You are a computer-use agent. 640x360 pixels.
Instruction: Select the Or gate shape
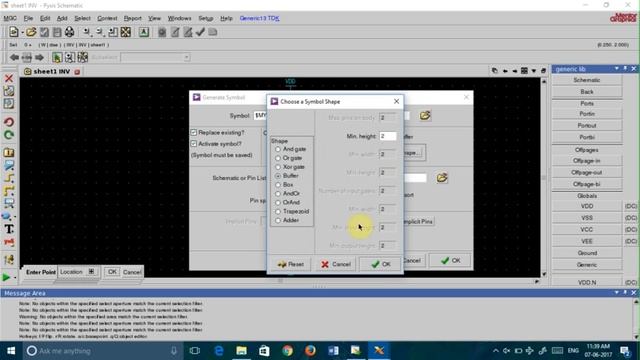[278, 158]
